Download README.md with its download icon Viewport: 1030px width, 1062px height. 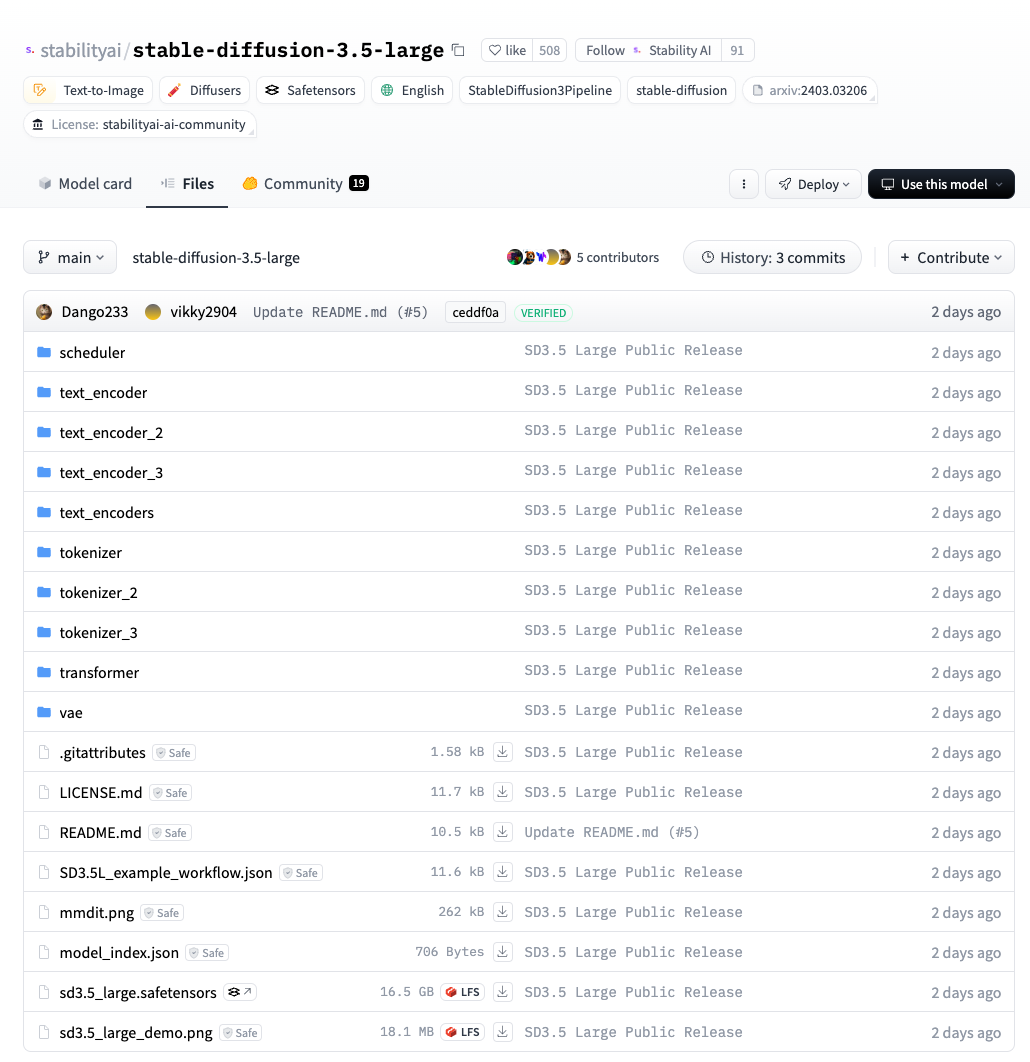click(502, 832)
